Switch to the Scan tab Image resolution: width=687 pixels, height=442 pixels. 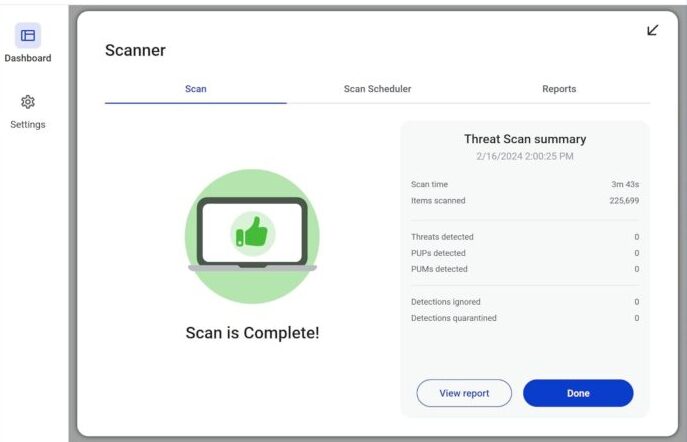point(196,89)
